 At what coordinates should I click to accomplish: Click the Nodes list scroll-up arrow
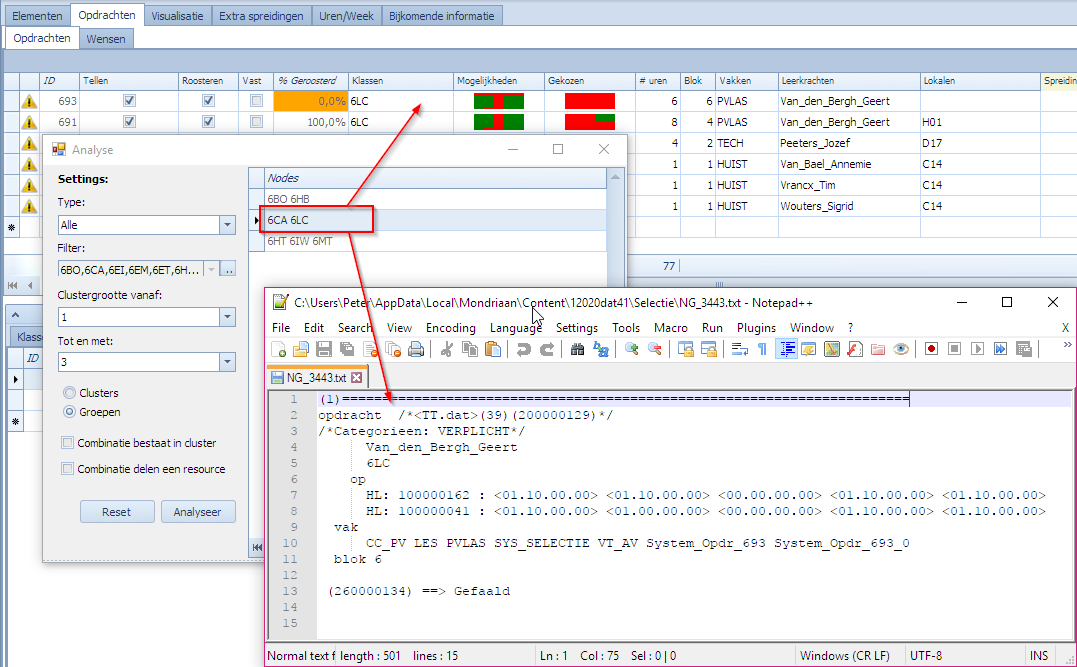coord(615,177)
